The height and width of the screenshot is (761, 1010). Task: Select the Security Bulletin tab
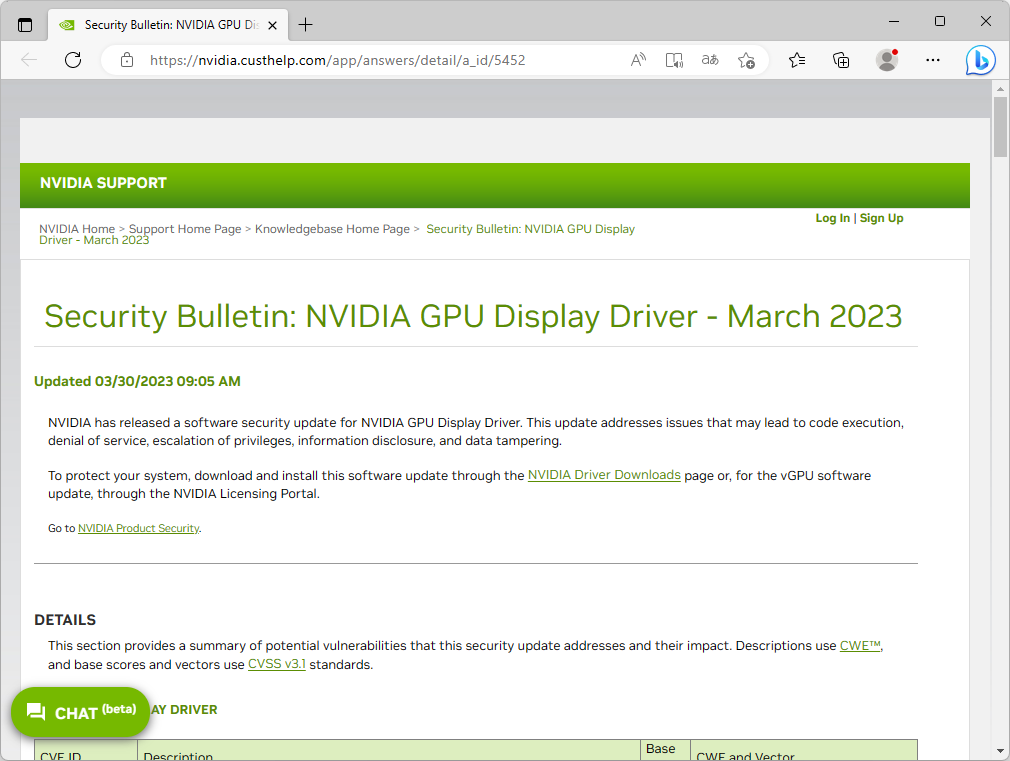pos(169,25)
